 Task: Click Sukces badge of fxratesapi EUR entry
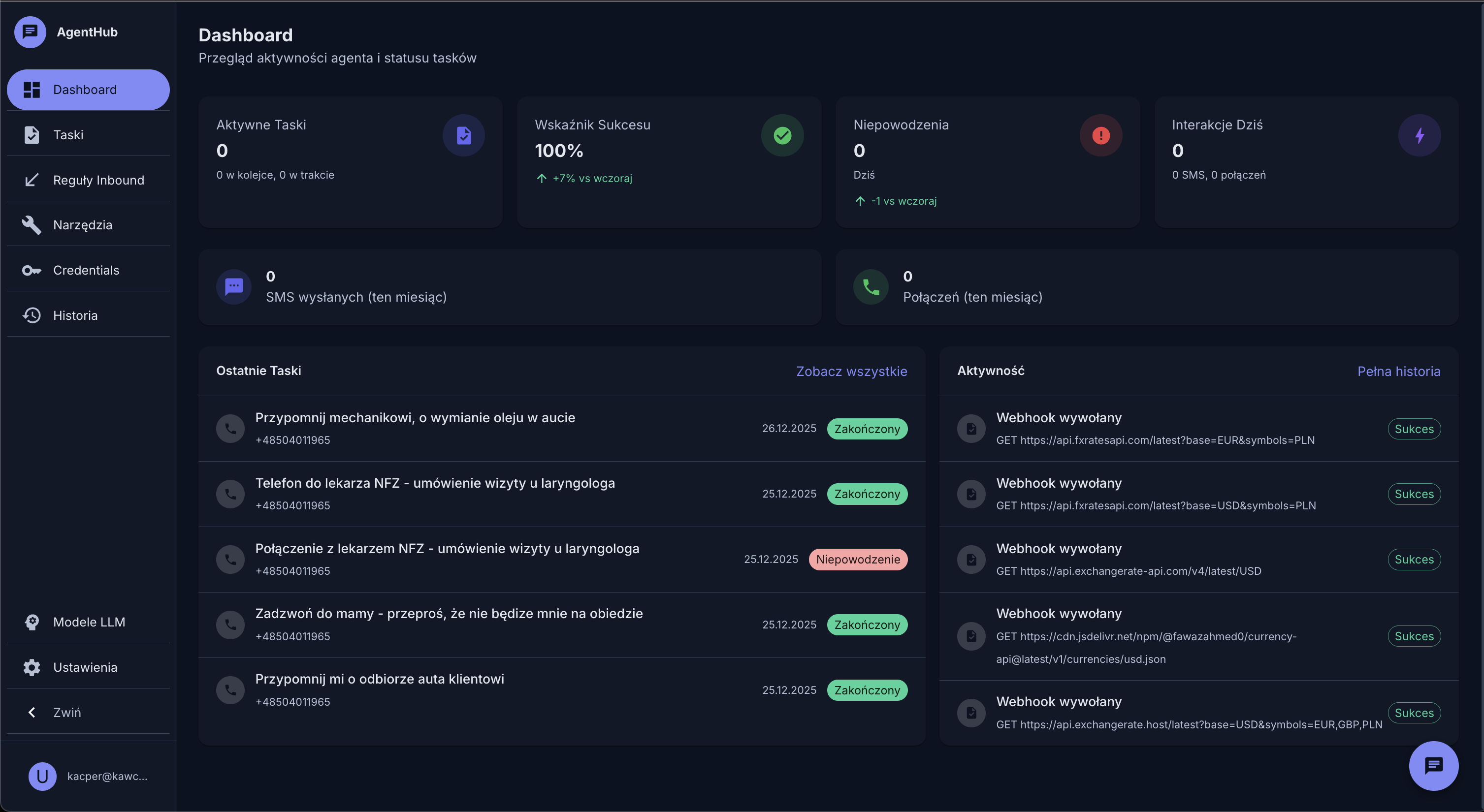click(x=1414, y=429)
